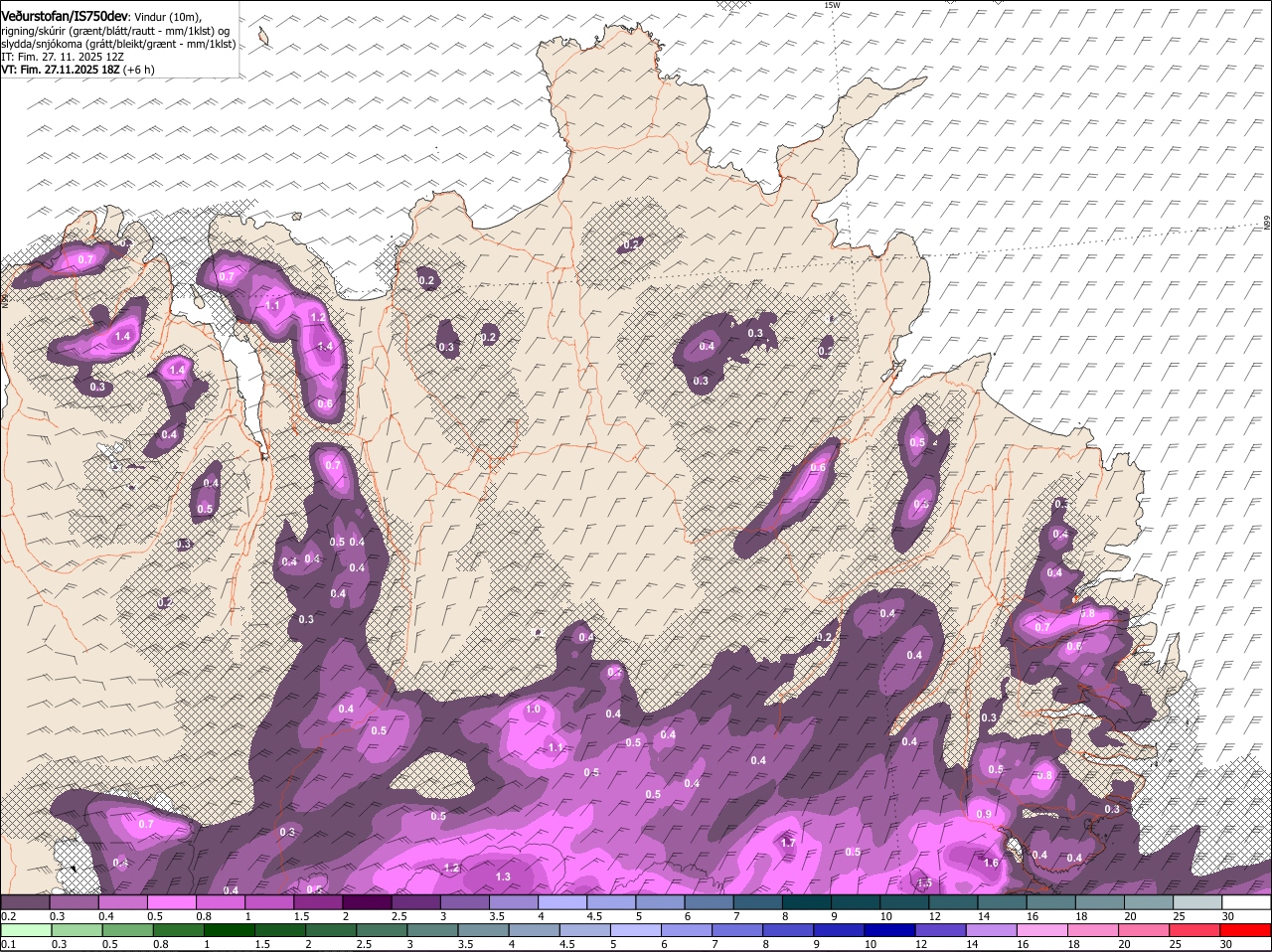The height and width of the screenshot is (952, 1272).
Task: Click the 18 label under the upper legend
Action: 1081,916
